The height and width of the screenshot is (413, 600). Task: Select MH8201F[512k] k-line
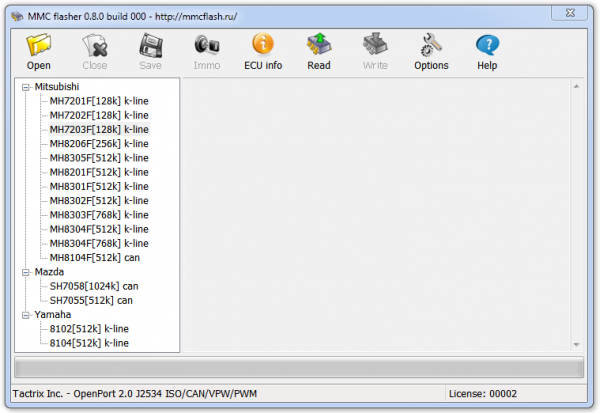(99, 172)
